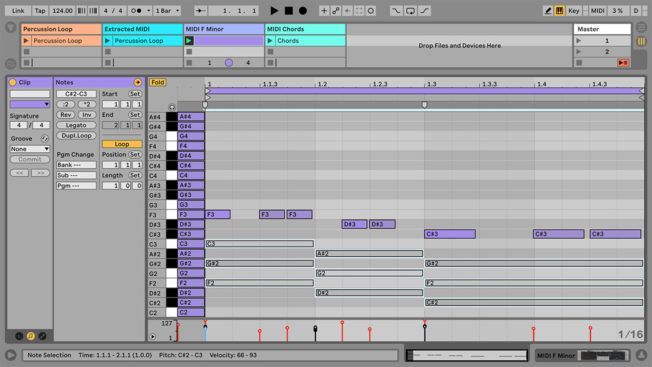
Task: Open the Groove Pool hot-swap button
Action: [x=44, y=138]
